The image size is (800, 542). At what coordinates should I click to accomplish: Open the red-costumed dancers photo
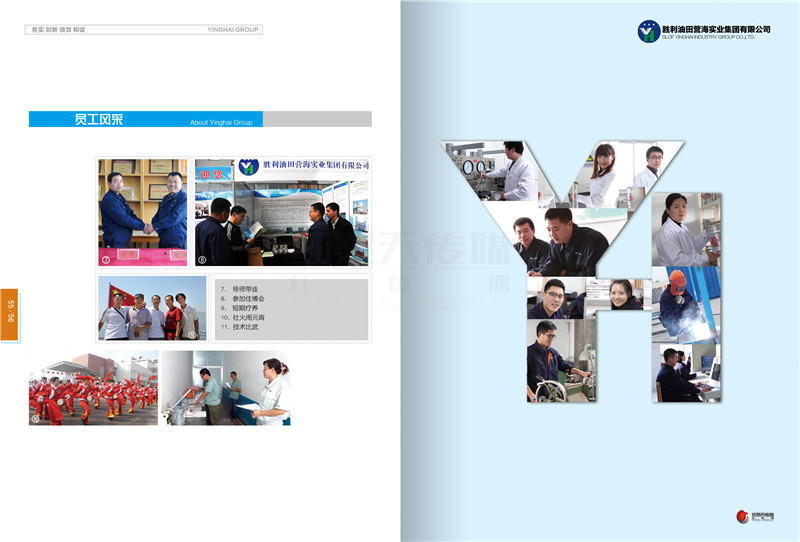pyautogui.click(x=93, y=388)
